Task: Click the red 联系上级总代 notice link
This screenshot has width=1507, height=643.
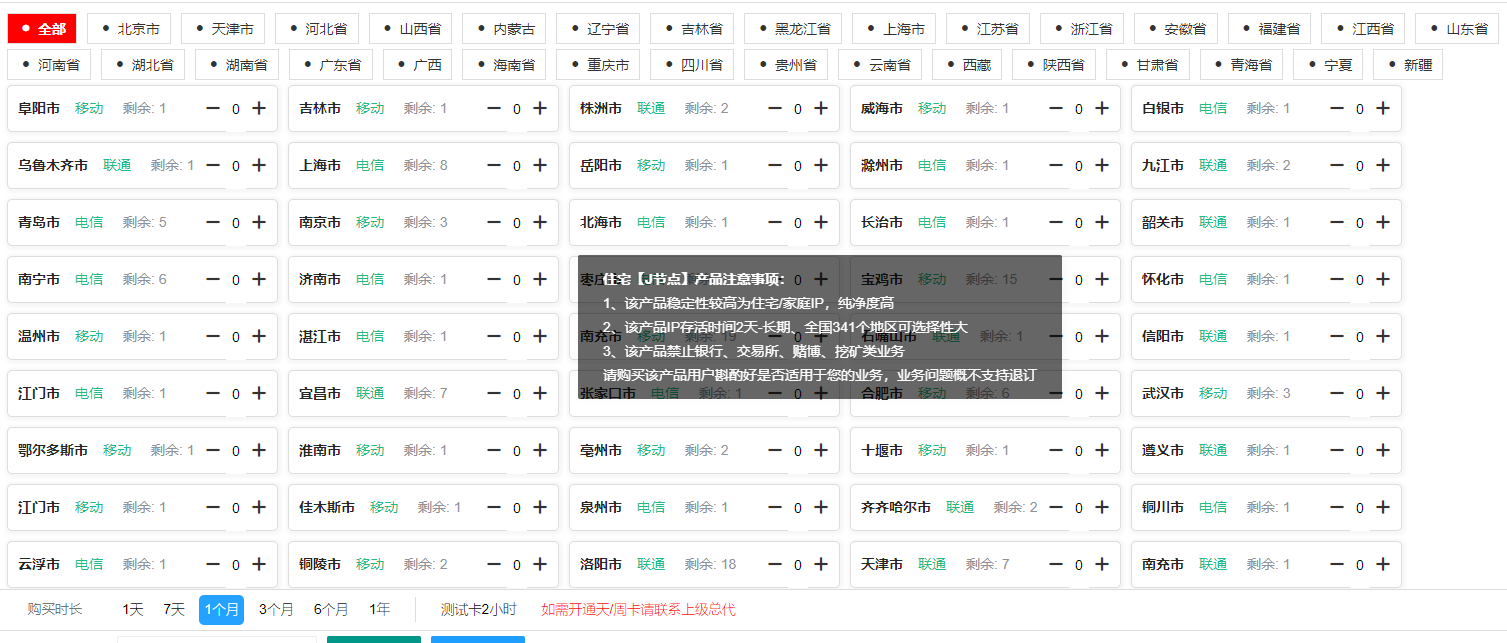Action: point(638,609)
